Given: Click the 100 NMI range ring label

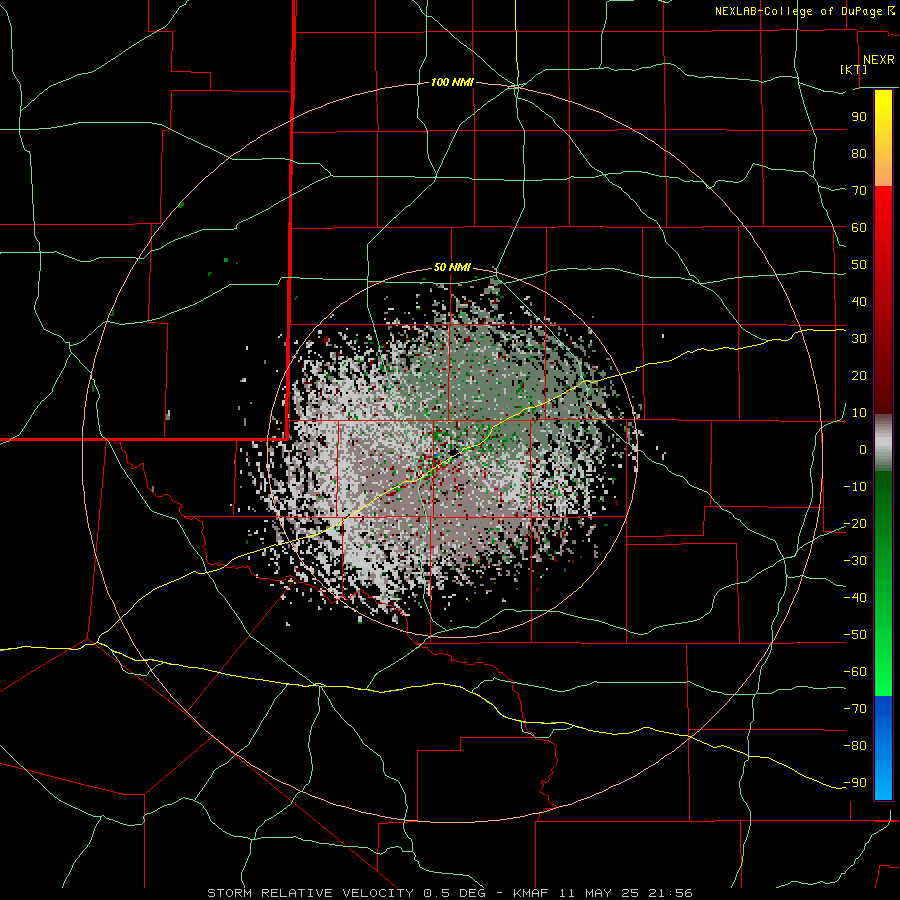Looking at the screenshot, I should (452, 82).
